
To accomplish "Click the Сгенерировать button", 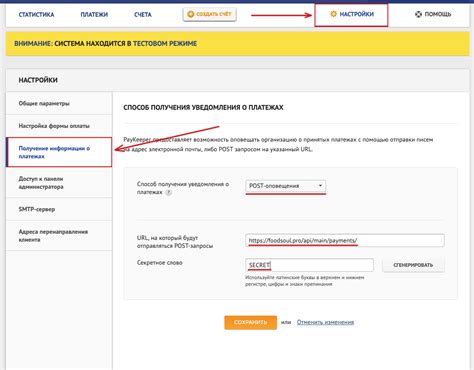I will click(x=413, y=265).
